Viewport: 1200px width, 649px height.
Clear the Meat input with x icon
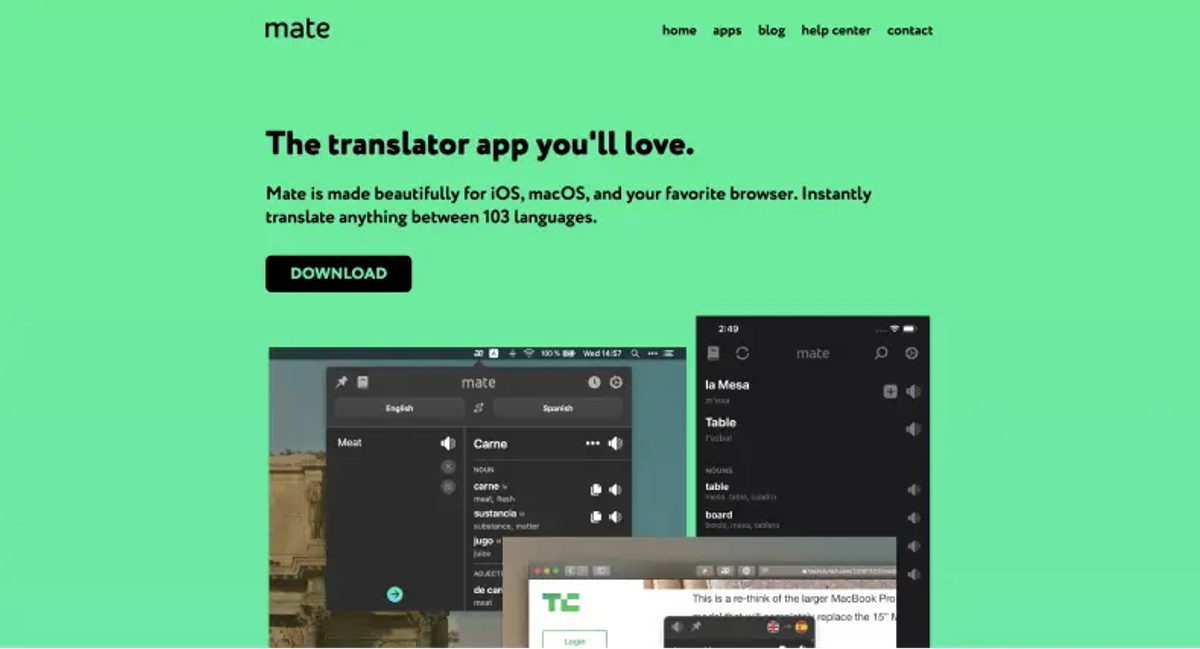pyautogui.click(x=448, y=467)
